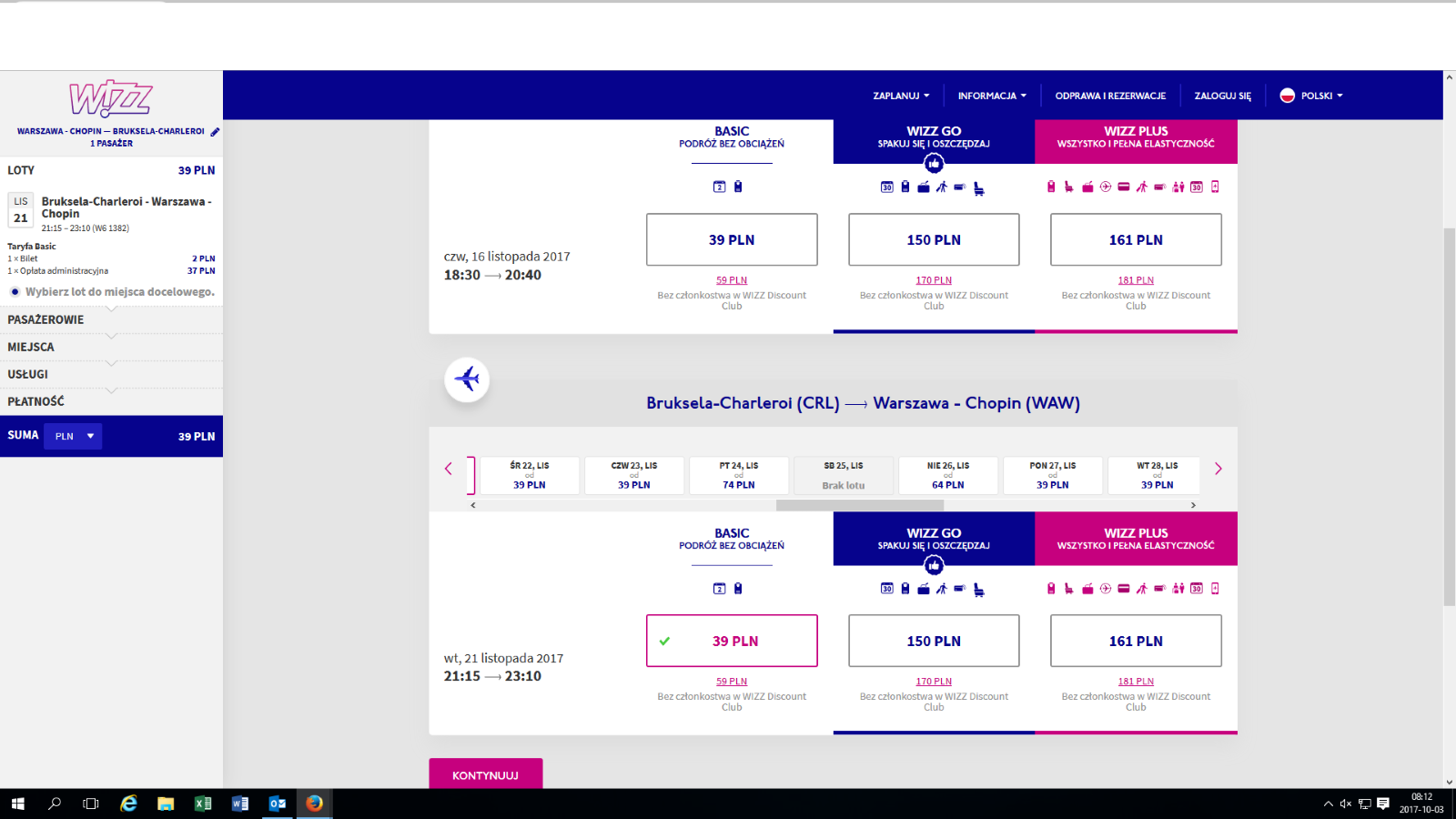Select the SB 25, LIS date tab with no flight
1456x819 pixels.
pos(844,475)
